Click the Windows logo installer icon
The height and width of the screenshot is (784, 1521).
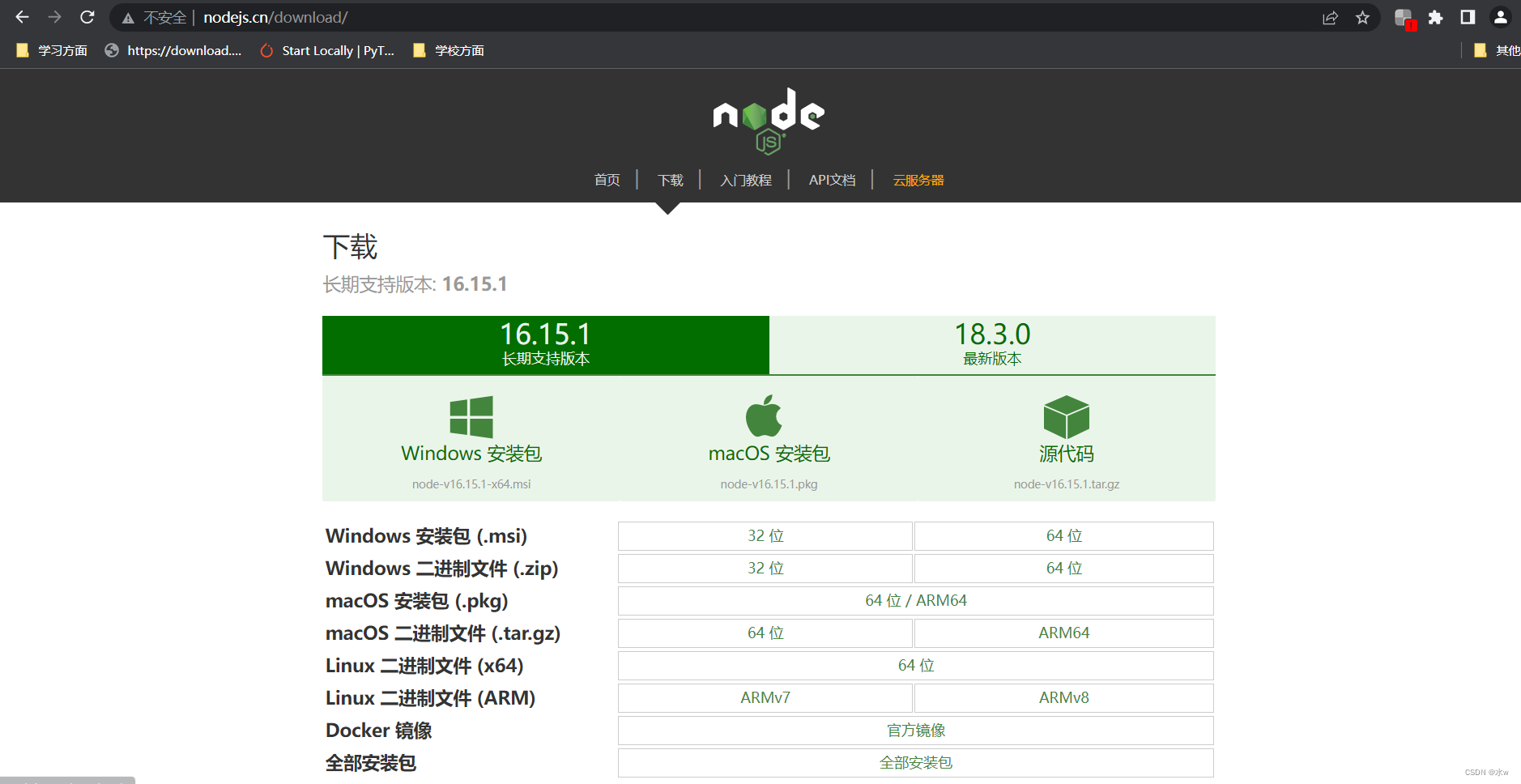click(471, 417)
